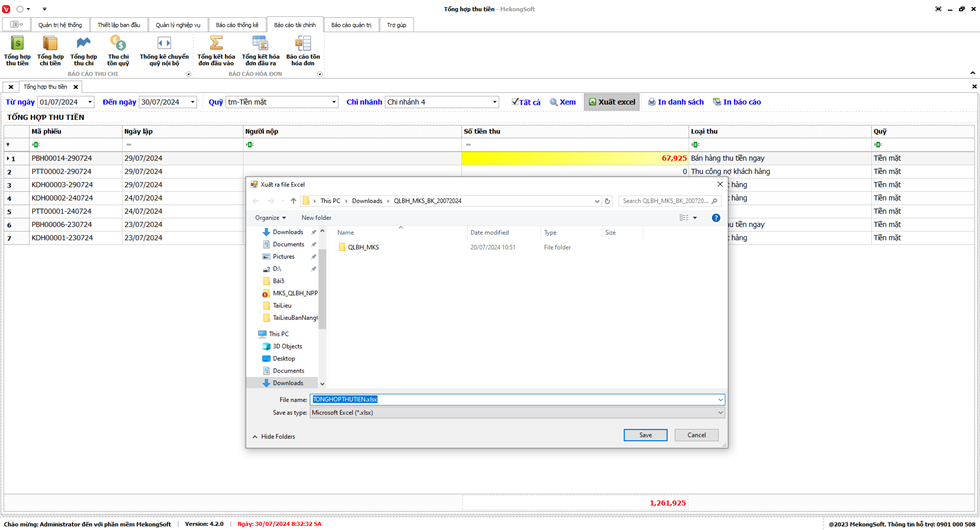Expand the Chi nhánh combo box
This screenshot has height=530, width=980.
tap(494, 102)
